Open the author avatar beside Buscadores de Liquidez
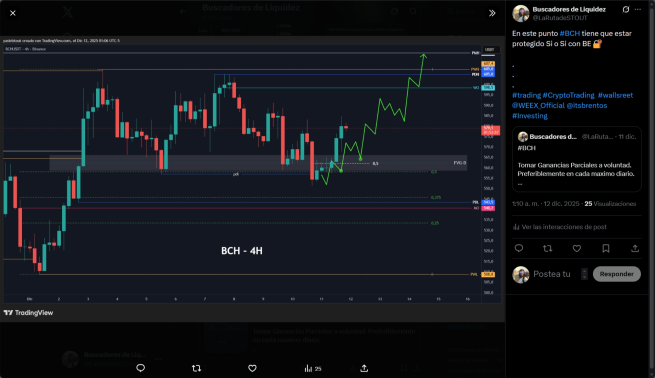The height and width of the screenshot is (378, 655). (x=521, y=13)
